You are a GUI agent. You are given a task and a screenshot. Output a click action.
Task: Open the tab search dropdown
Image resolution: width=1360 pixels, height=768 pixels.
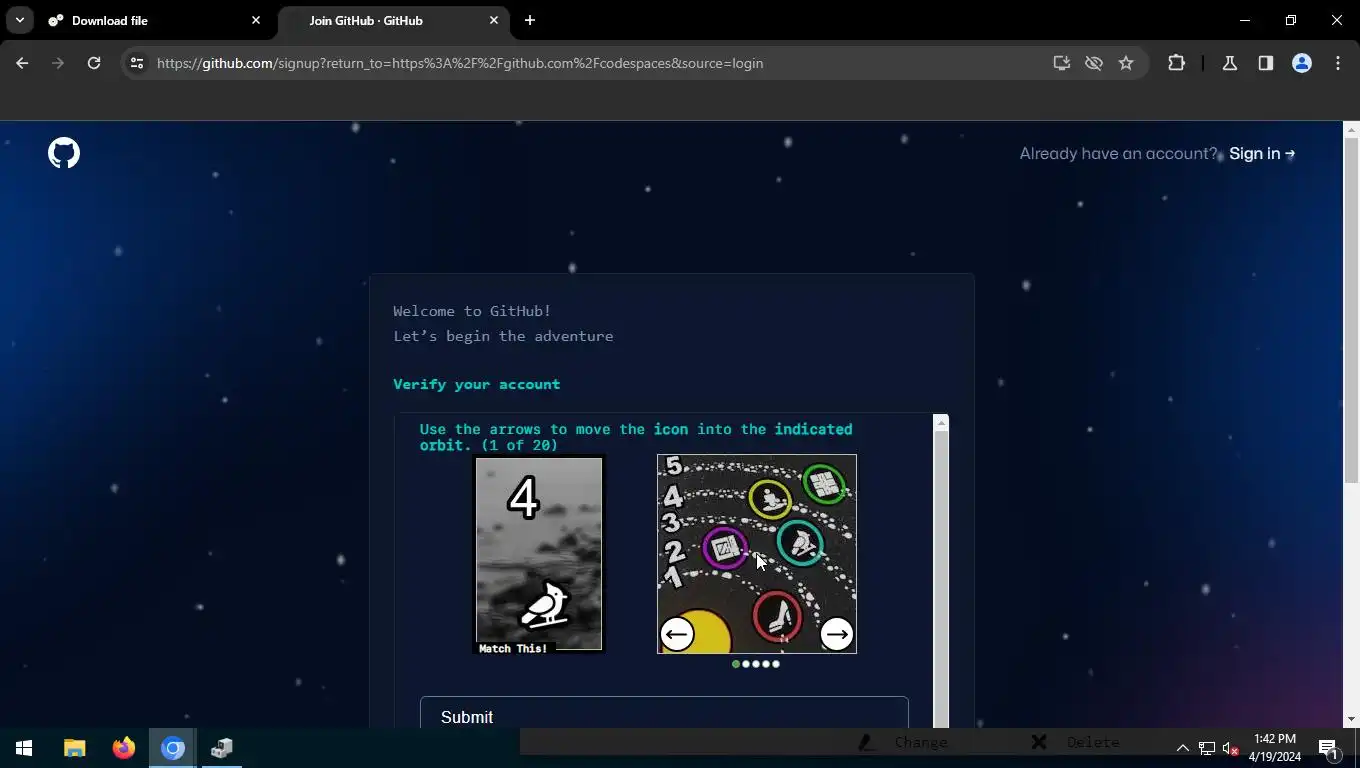pyautogui.click(x=20, y=20)
